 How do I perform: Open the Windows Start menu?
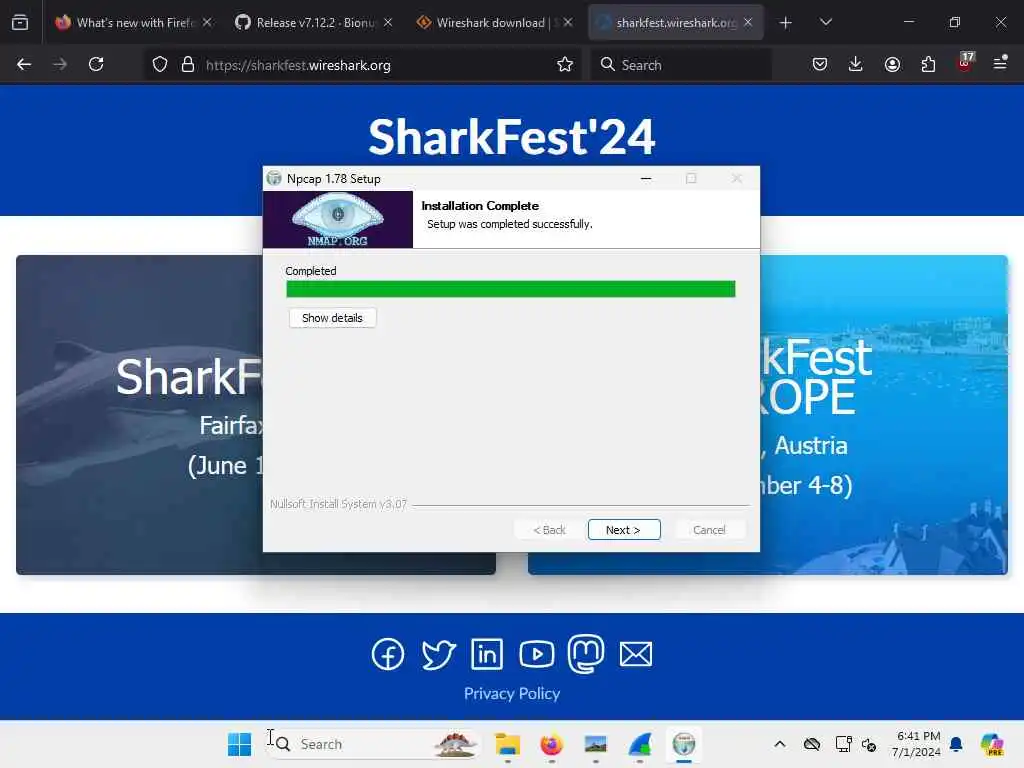239,744
